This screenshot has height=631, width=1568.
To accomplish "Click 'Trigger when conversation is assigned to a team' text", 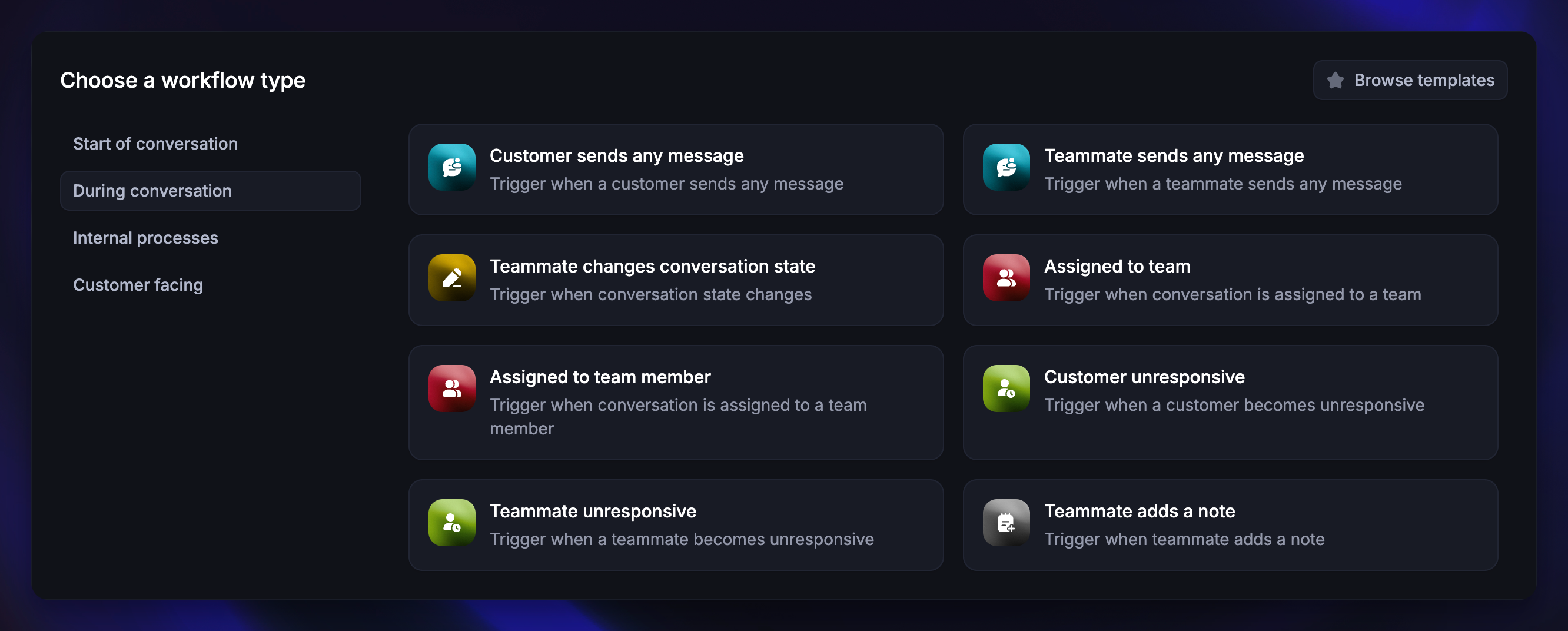I will tap(1232, 294).
